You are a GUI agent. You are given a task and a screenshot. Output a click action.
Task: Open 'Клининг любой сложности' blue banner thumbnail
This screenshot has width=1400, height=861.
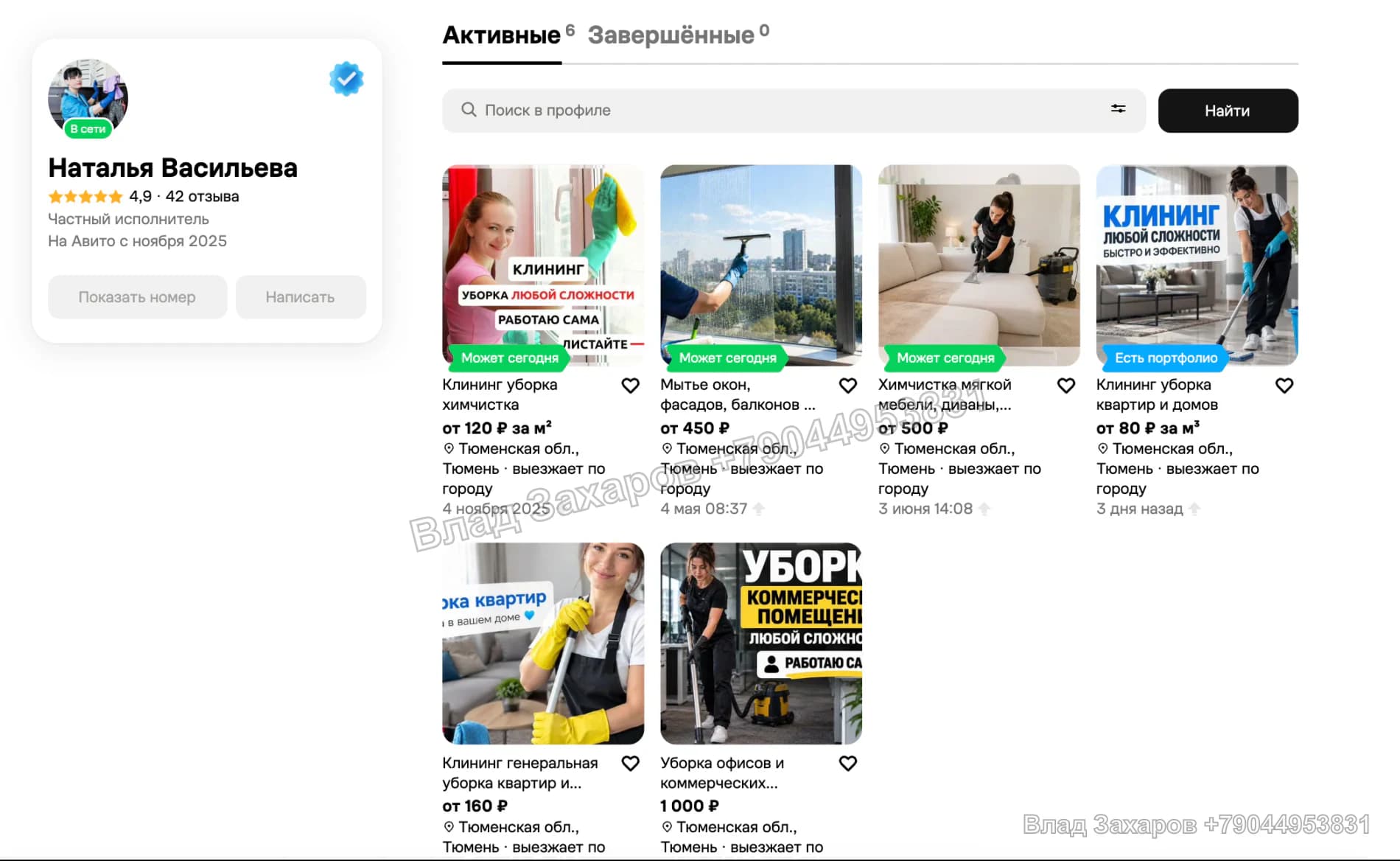[x=1197, y=265]
